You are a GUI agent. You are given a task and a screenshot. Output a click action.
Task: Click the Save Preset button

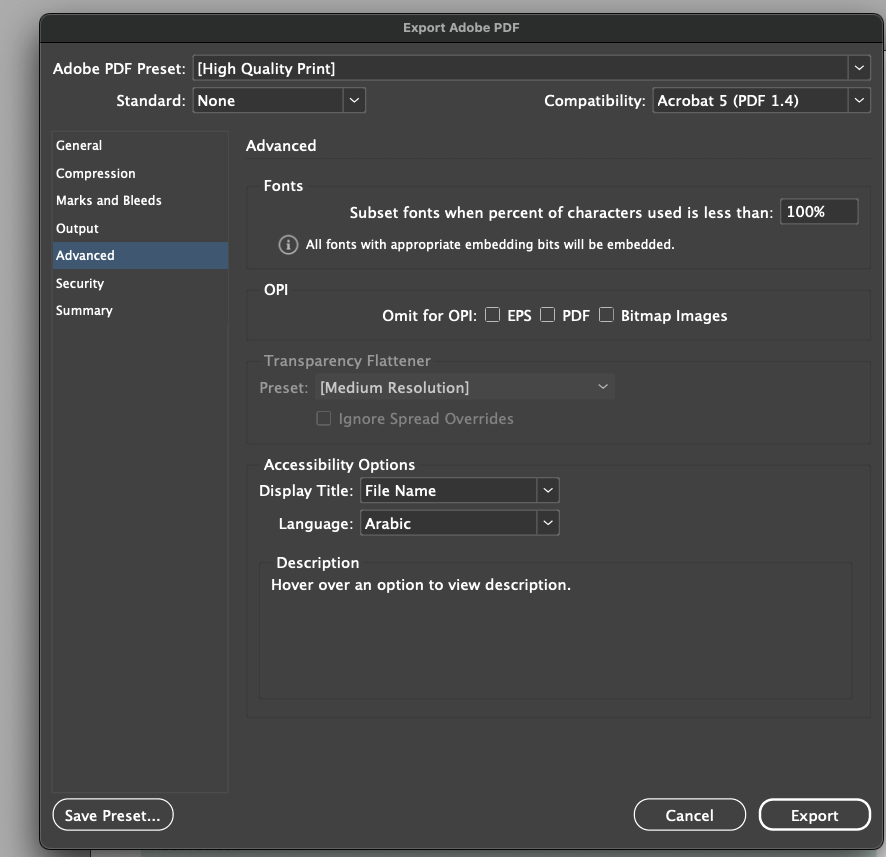click(112, 814)
